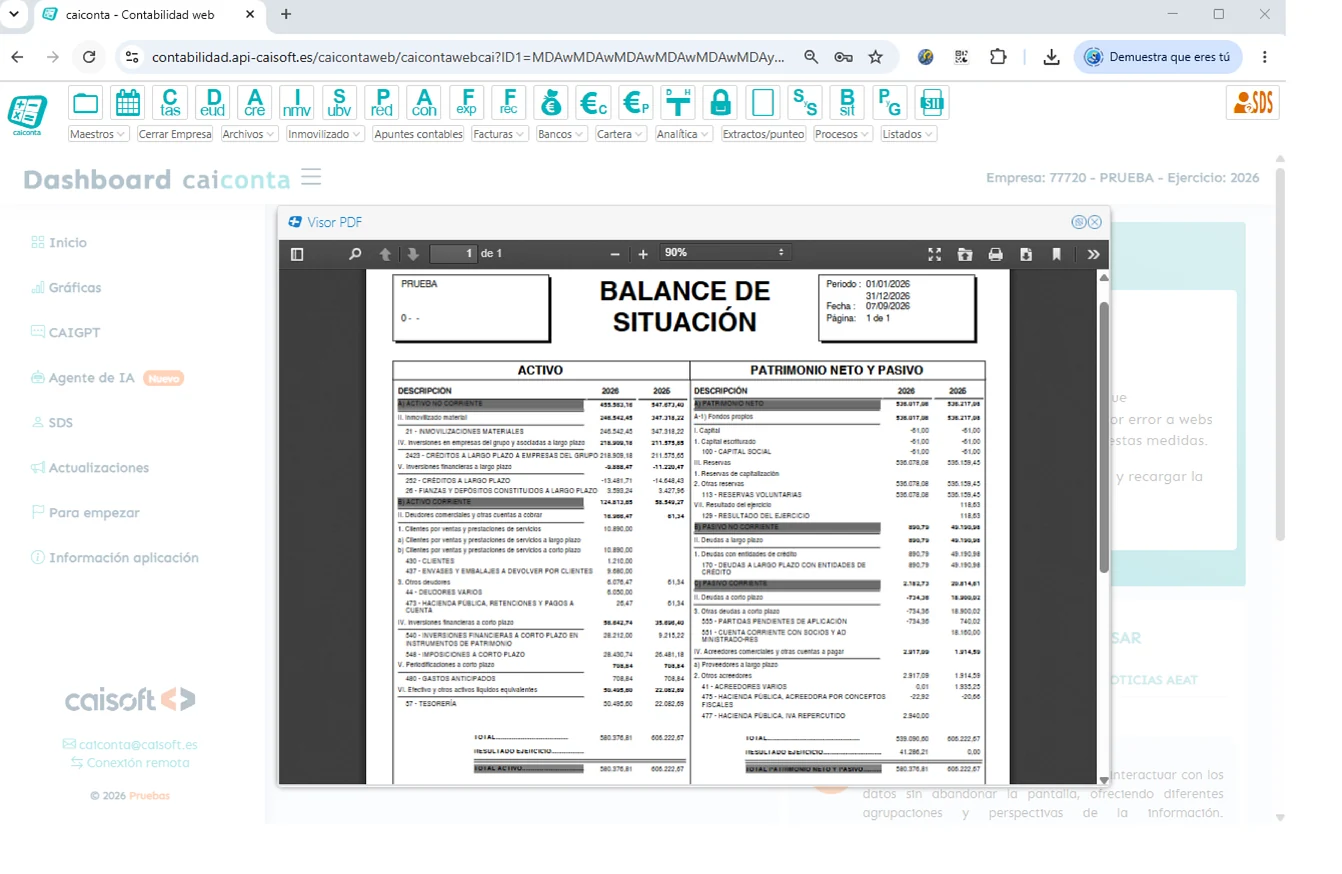
Task: Expand the Cartera dropdown menu
Action: click(621, 134)
